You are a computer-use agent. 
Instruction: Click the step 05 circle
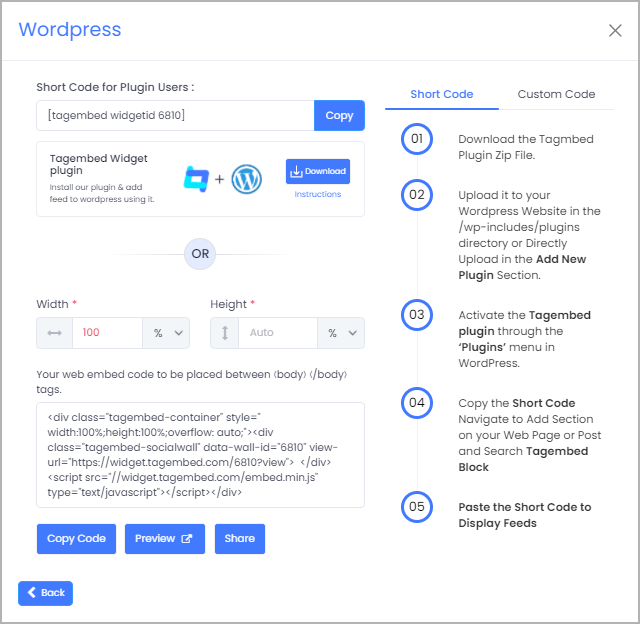click(417, 507)
